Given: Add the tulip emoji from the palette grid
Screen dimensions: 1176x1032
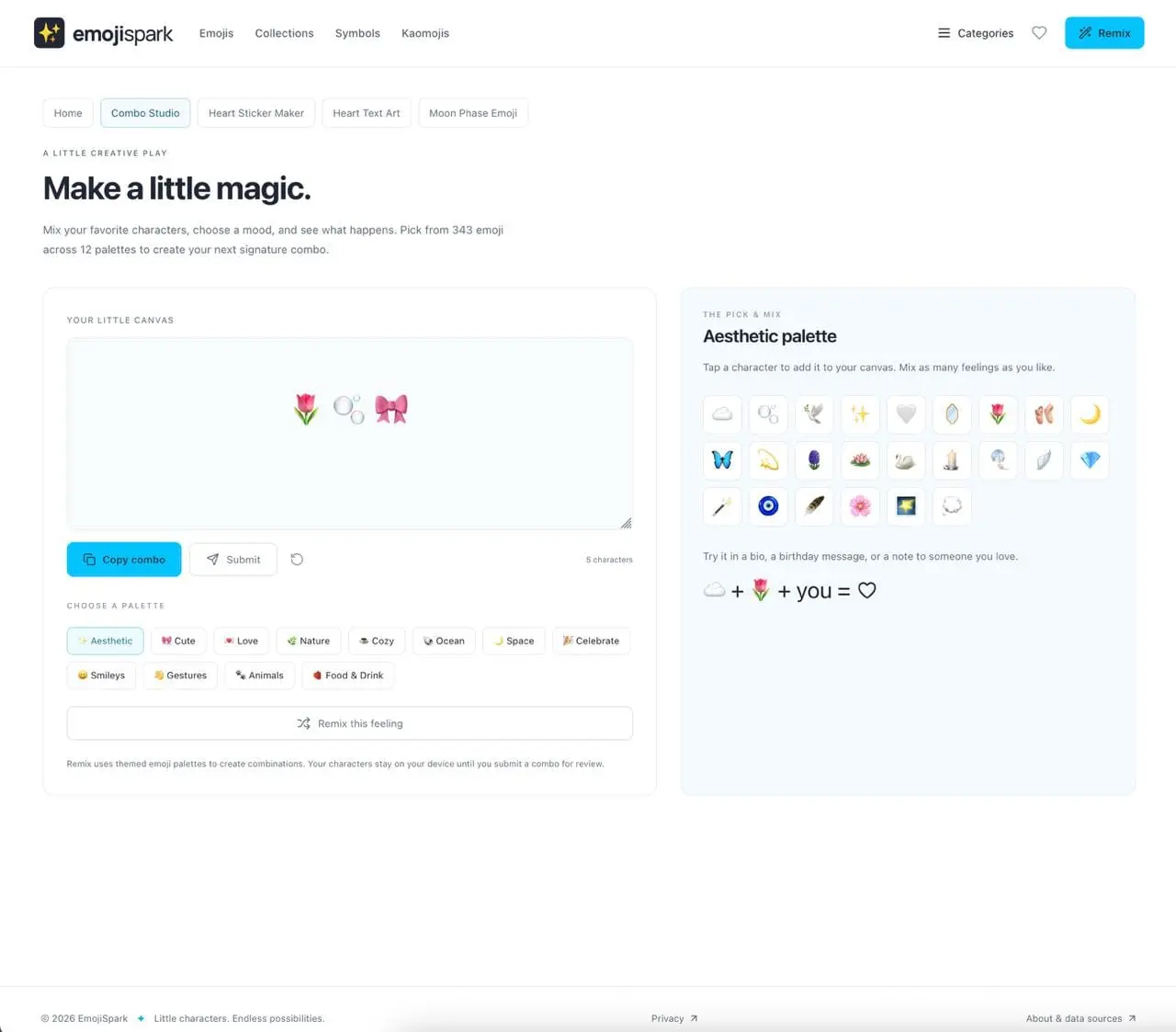Looking at the screenshot, I should (998, 414).
